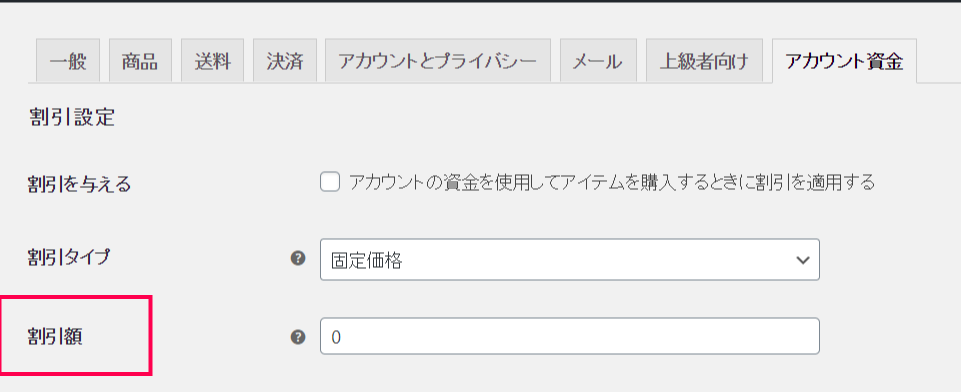This screenshot has height=392, width=961.
Task: Open the アカウントとプライバシー tab
Action: click(x=438, y=61)
